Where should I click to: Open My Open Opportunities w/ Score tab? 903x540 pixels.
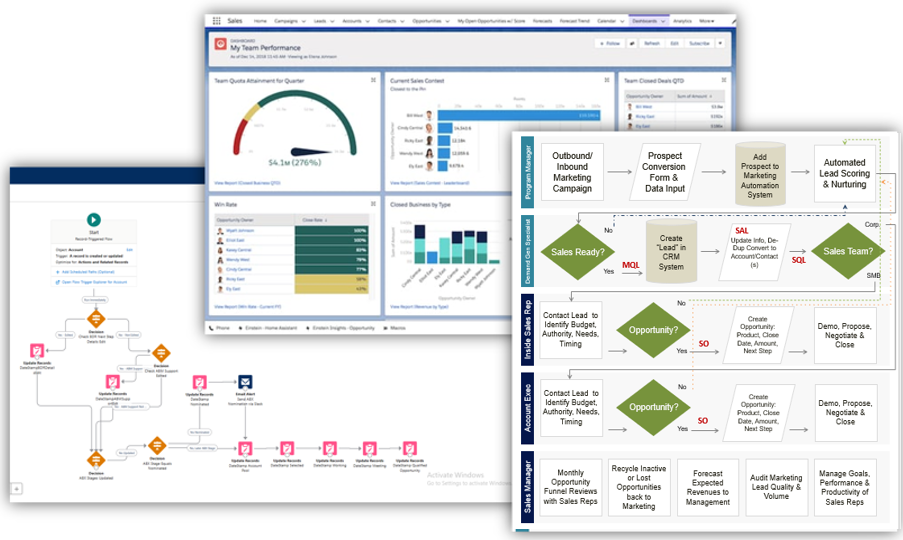(x=491, y=21)
